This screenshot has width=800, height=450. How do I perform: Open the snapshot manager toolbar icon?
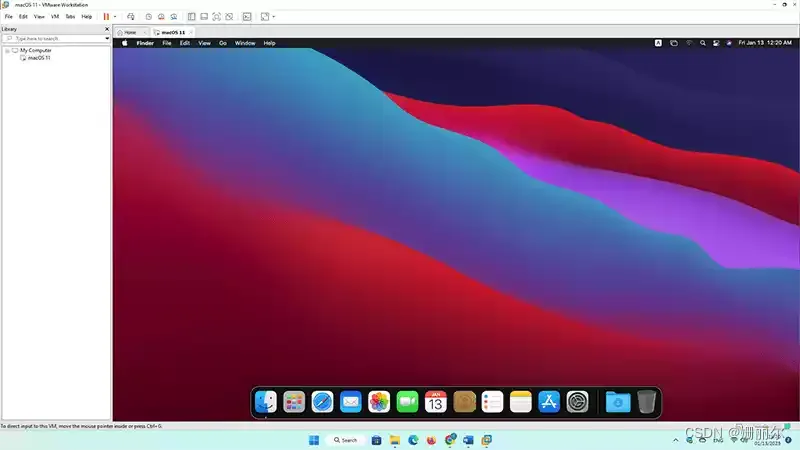[174, 17]
